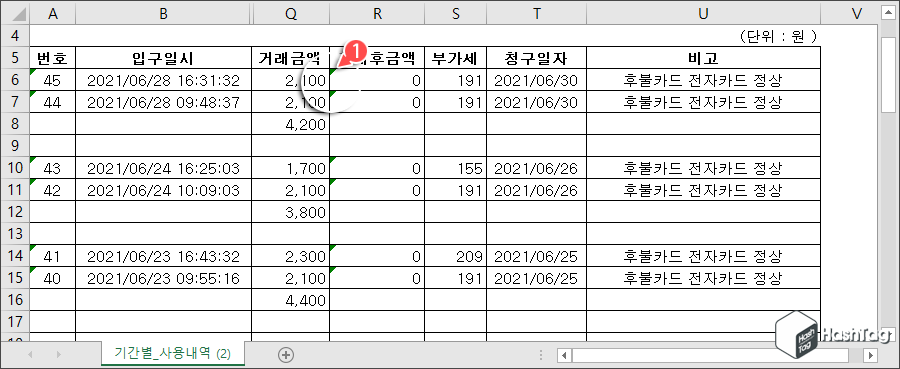Screen dimensions: 900x369
Task: Click the 비고 header cell
Action: coord(703,57)
